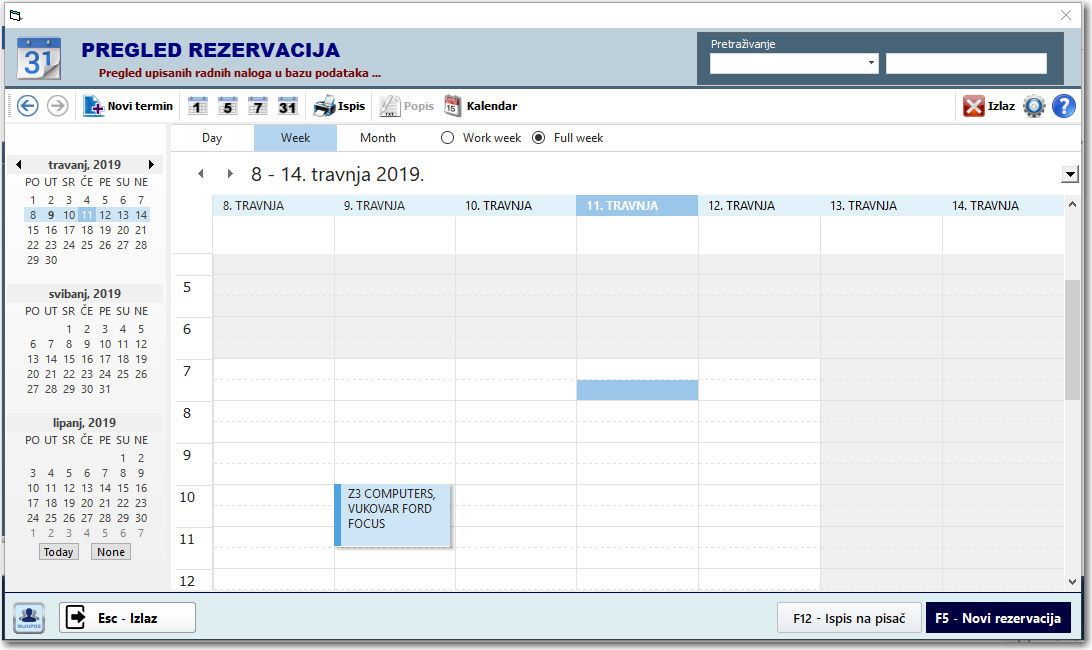Switch to Week tab
The height and width of the screenshot is (650, 1092).
tap(295, 138)
